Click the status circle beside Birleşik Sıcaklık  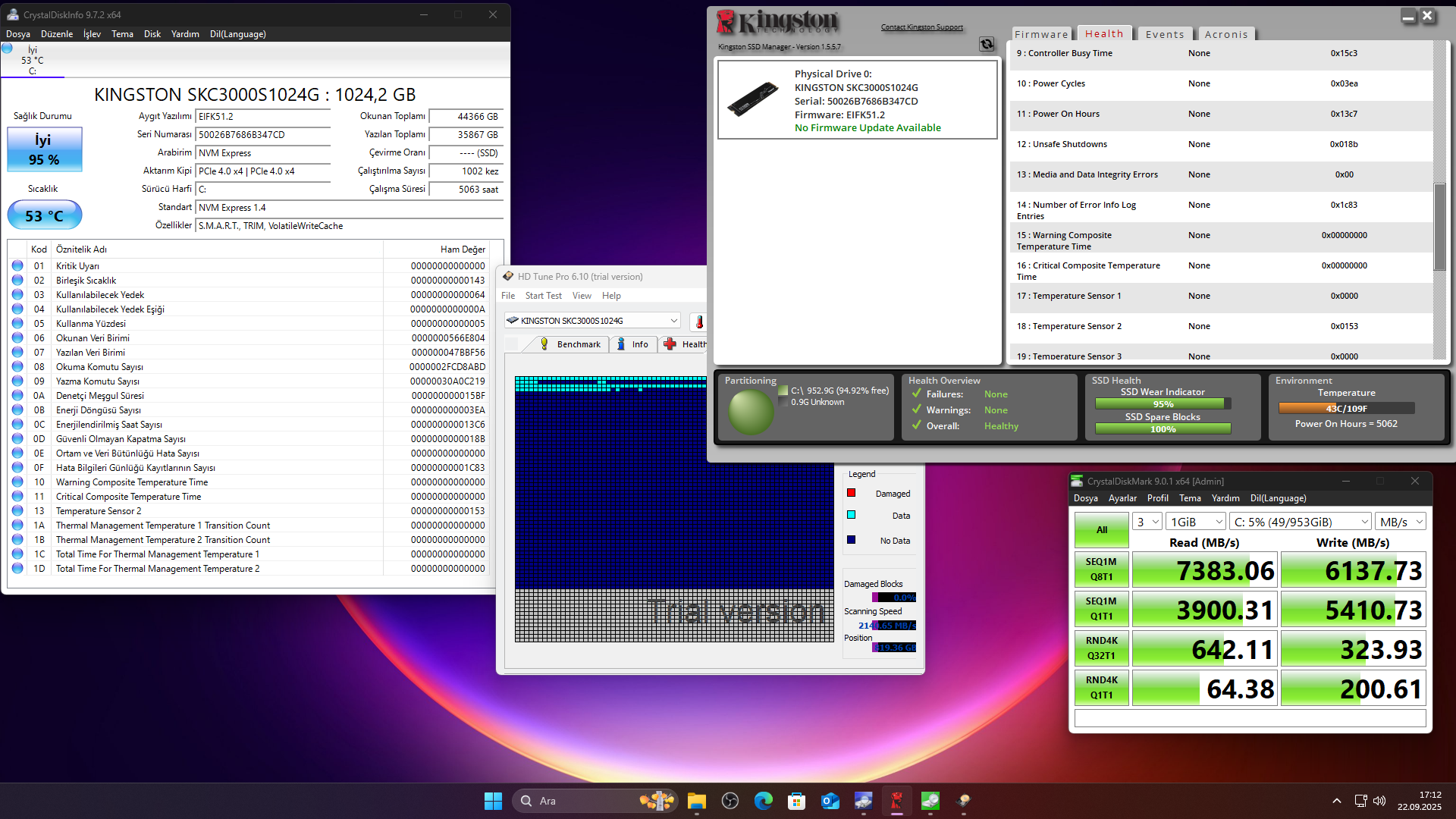pyautogui.click(x=17, y=281)
